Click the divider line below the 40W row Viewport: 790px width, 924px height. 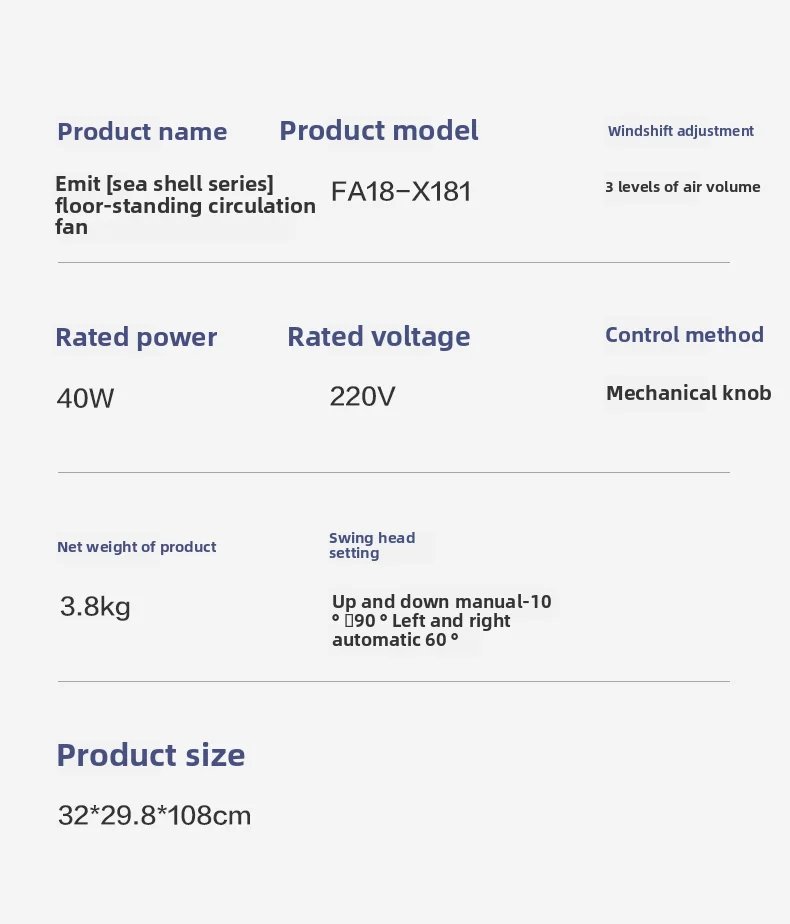(x=393, y=472)
